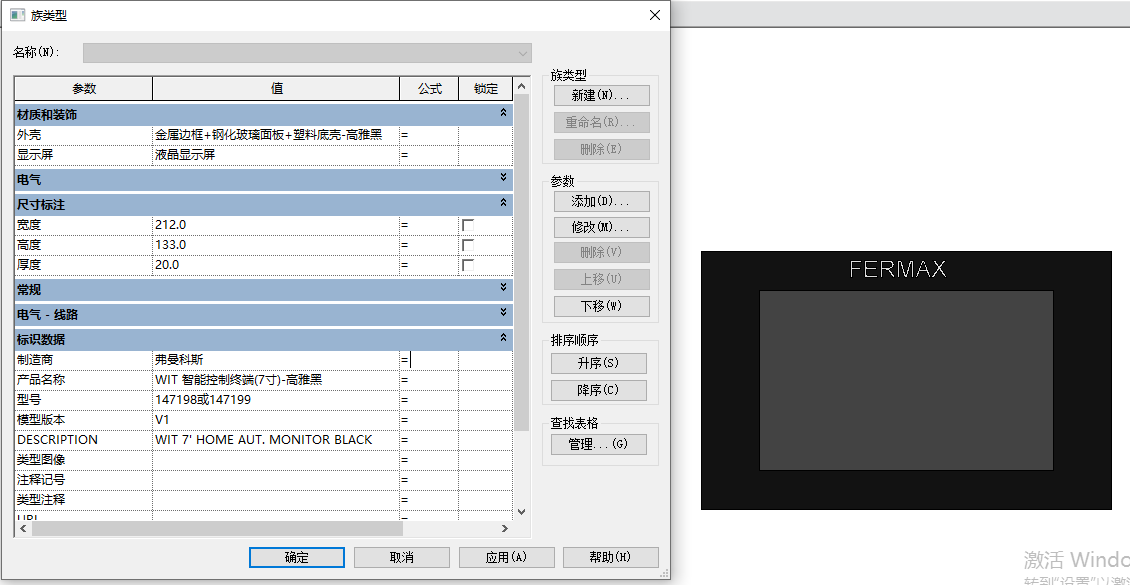Edit the 制造商 value 弗曼科斯
1130x585 pixels.
tap(276, 359)
